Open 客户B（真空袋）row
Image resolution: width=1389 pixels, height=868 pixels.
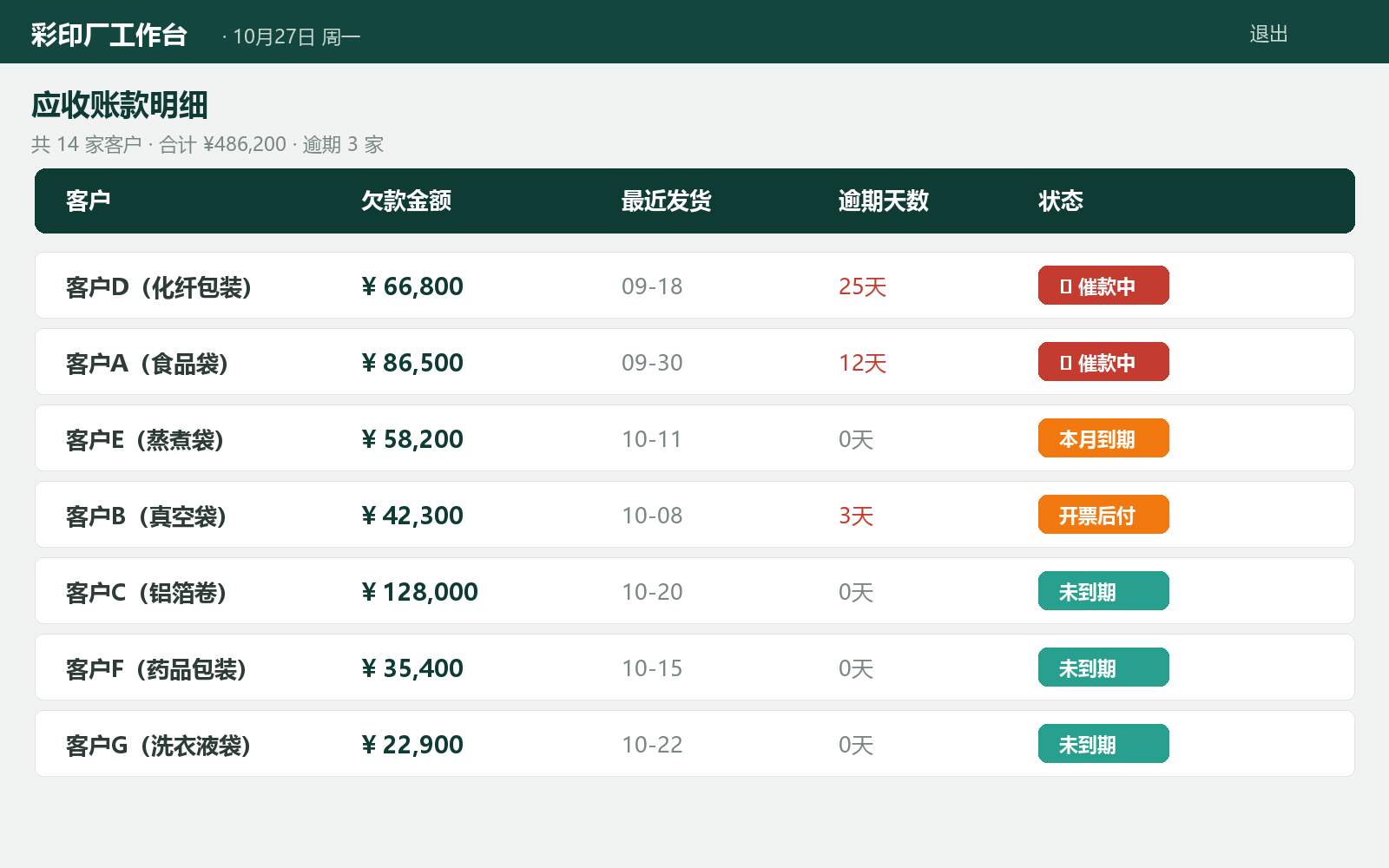(694, 515)
